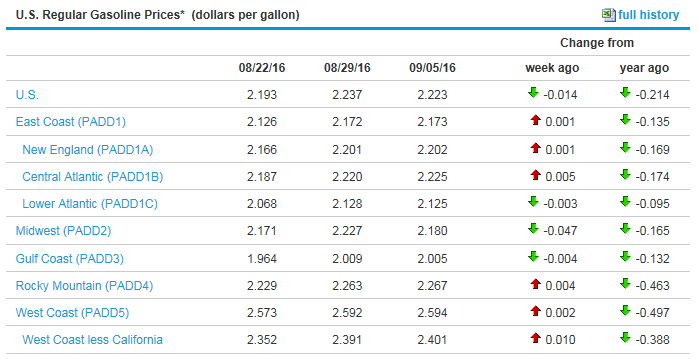Image resolution: width=698 pixels, height=361 pixels.
Task: Open Lower Atlantic (PADD1C) link
Action: pos(90,204)
